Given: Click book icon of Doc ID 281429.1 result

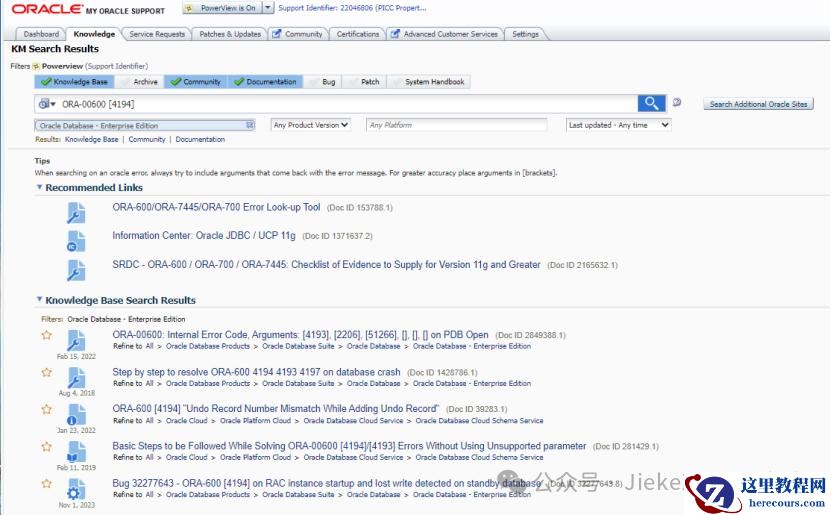Looking at the screenshot, I should 76,452.
